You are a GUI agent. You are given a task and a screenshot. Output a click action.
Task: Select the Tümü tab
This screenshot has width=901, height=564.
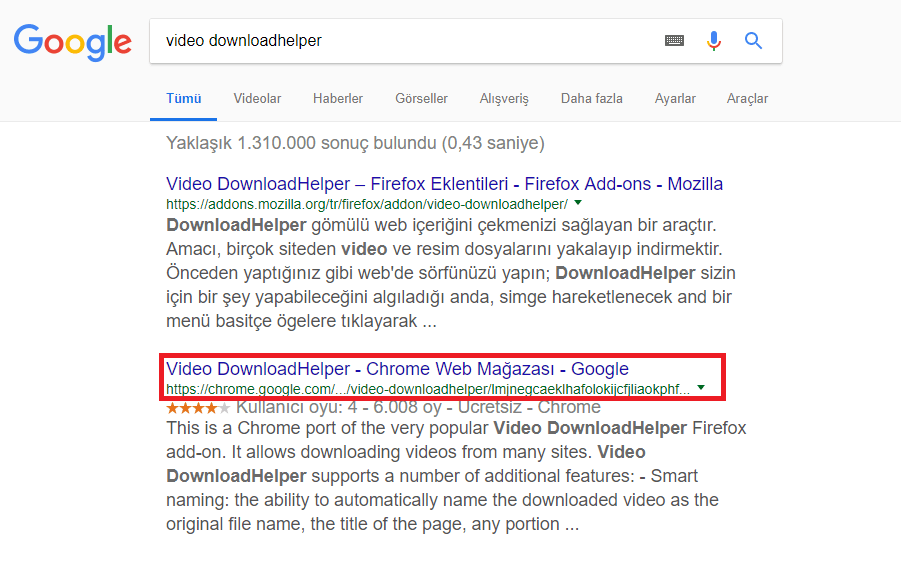coord(184,98)
